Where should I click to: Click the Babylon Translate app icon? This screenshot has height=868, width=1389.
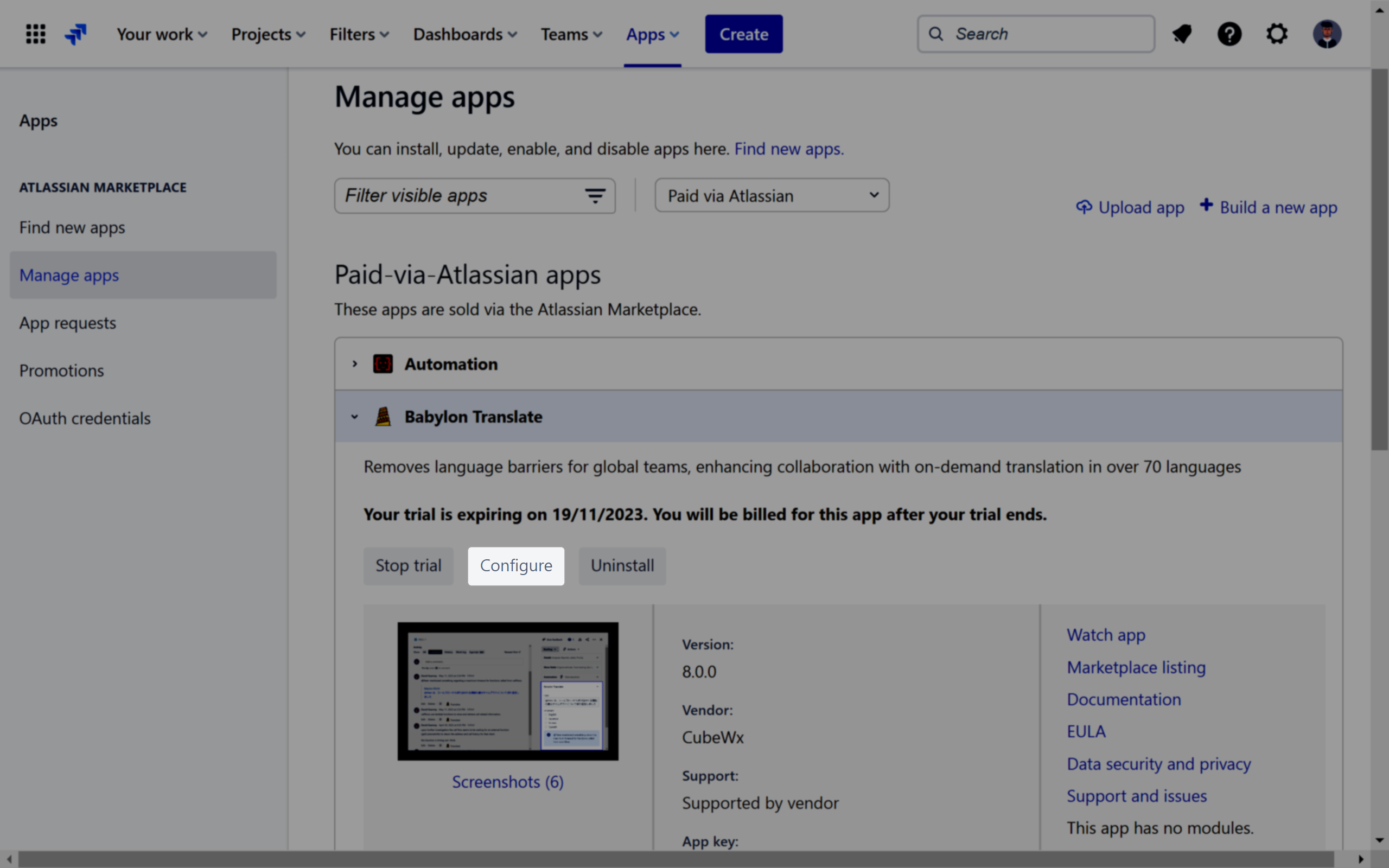point(383,416)
